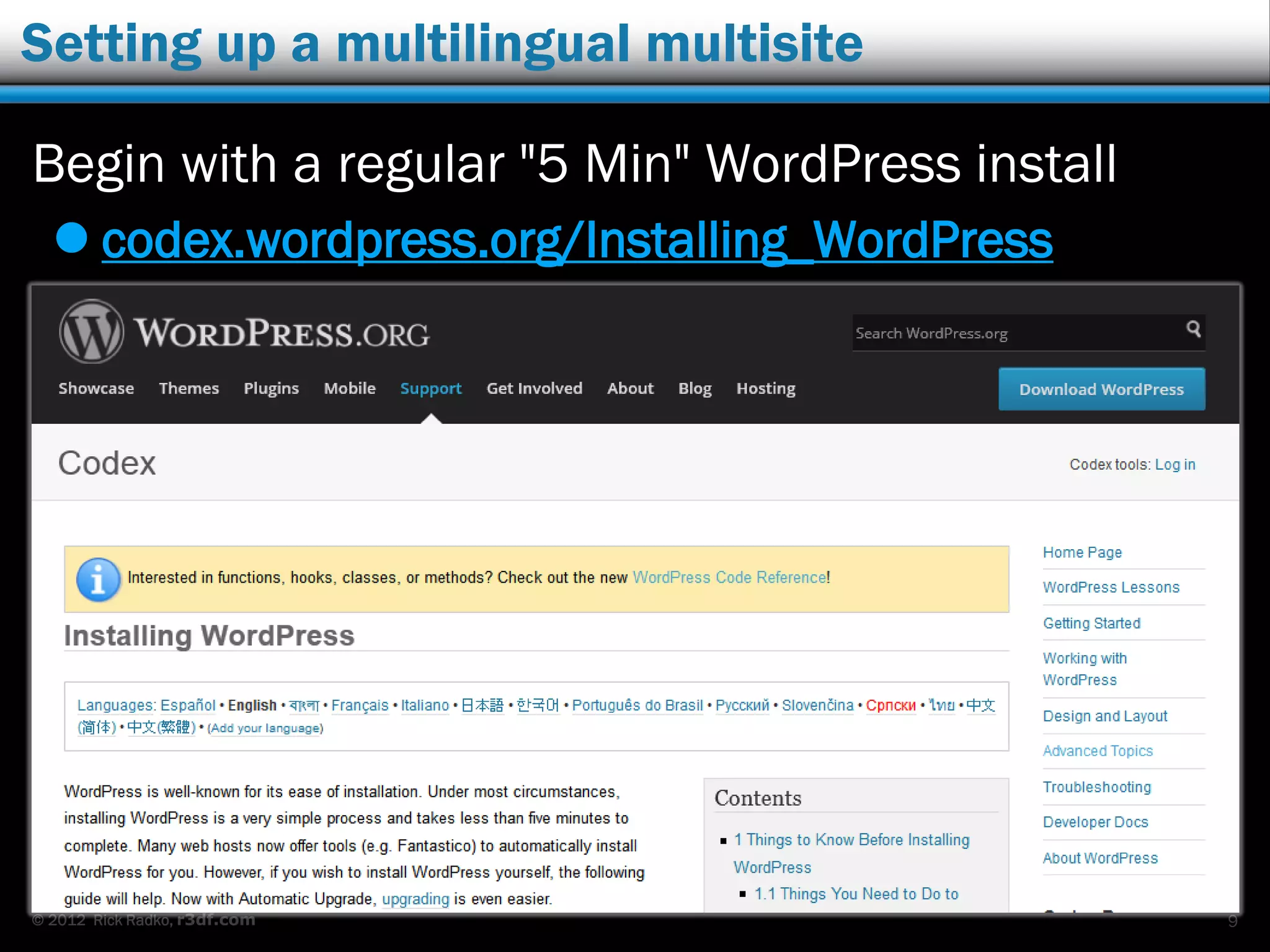
Task: Select the 日本語 language link
Action: (x=482, y=705)
